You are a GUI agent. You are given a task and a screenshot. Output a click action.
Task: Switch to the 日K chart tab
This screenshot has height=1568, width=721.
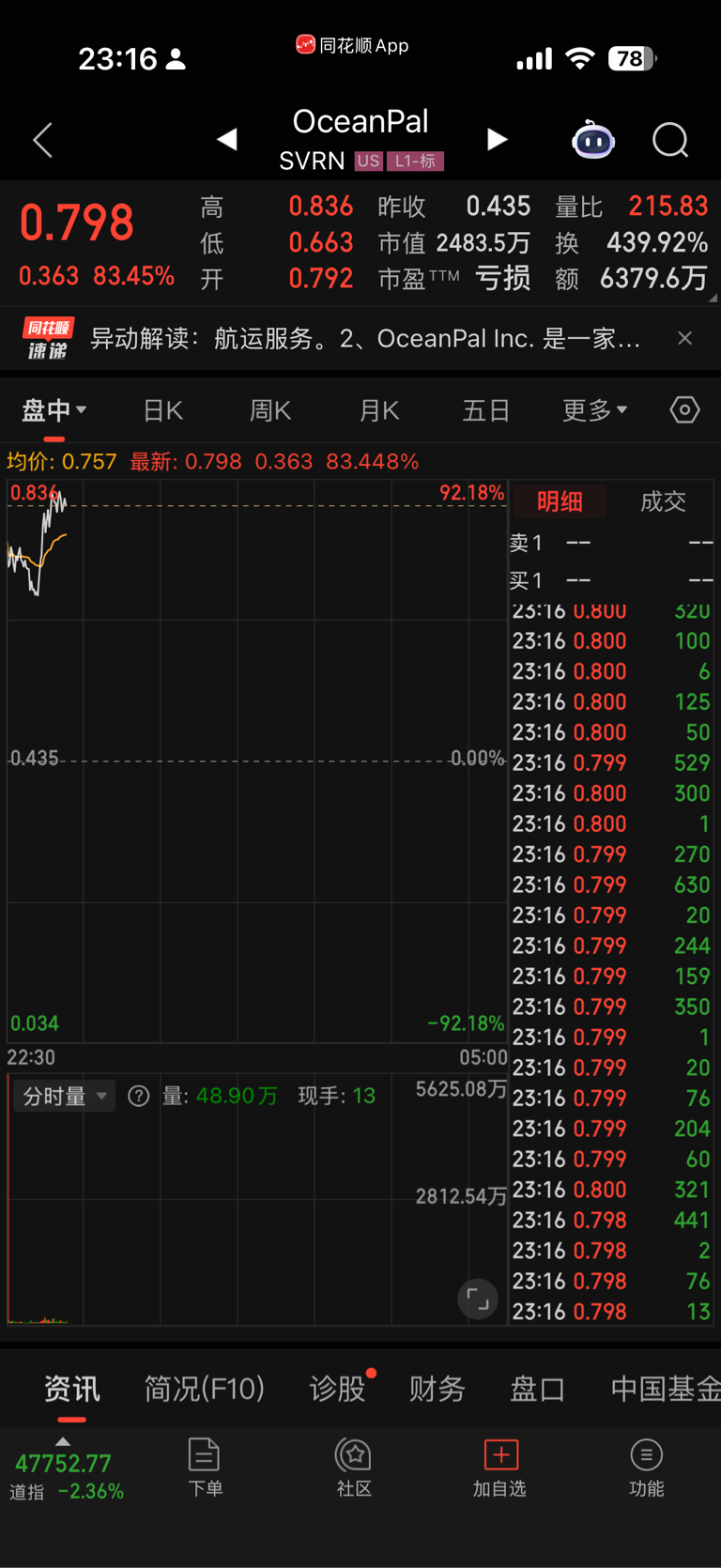[163, 410]
